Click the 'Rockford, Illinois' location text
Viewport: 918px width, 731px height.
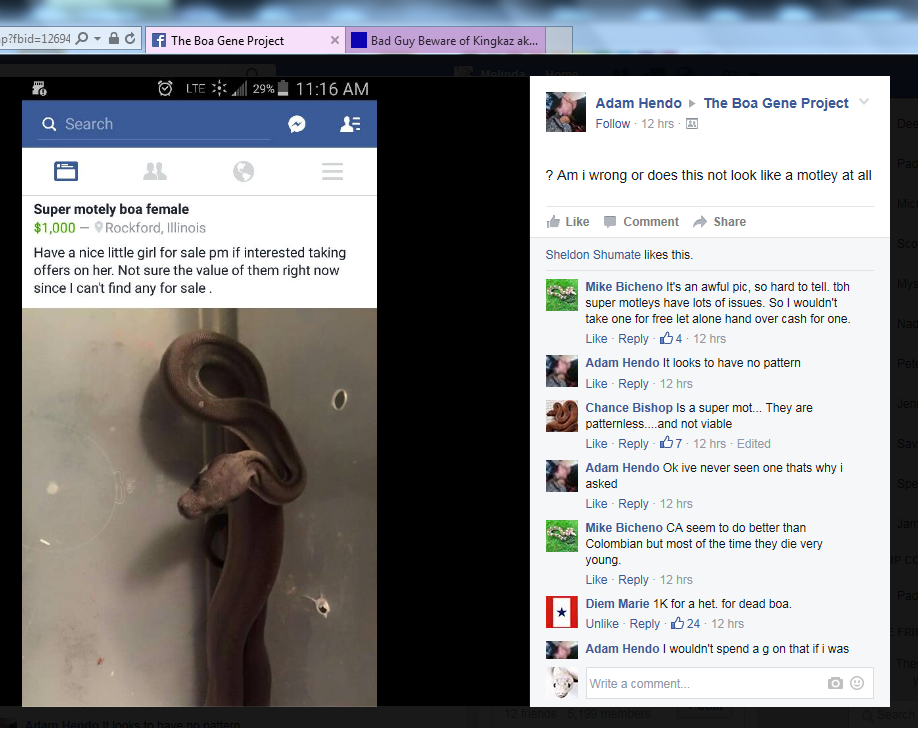(x=155, y=228)
